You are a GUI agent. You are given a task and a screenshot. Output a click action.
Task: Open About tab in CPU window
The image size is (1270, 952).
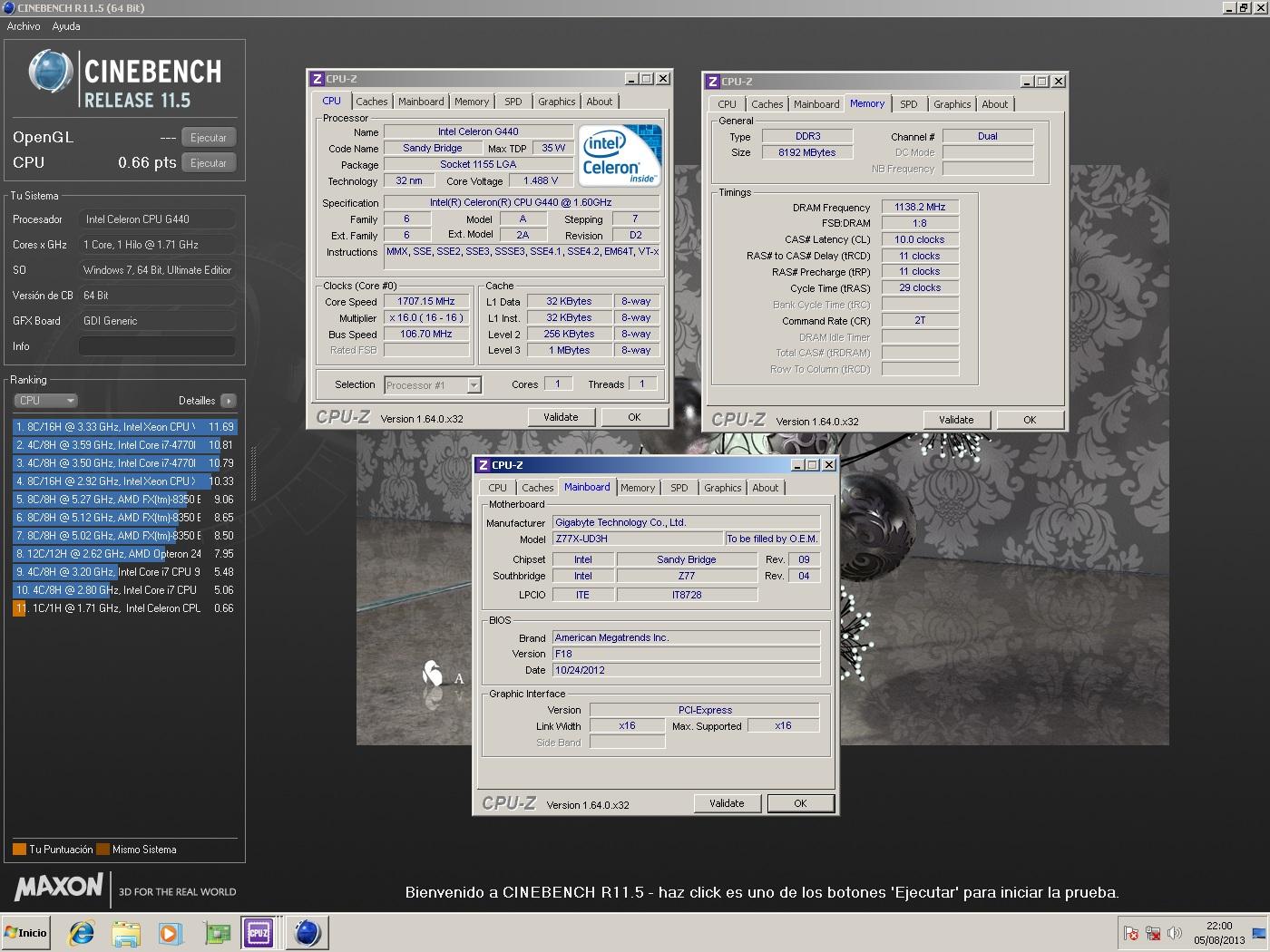[599, 102]
